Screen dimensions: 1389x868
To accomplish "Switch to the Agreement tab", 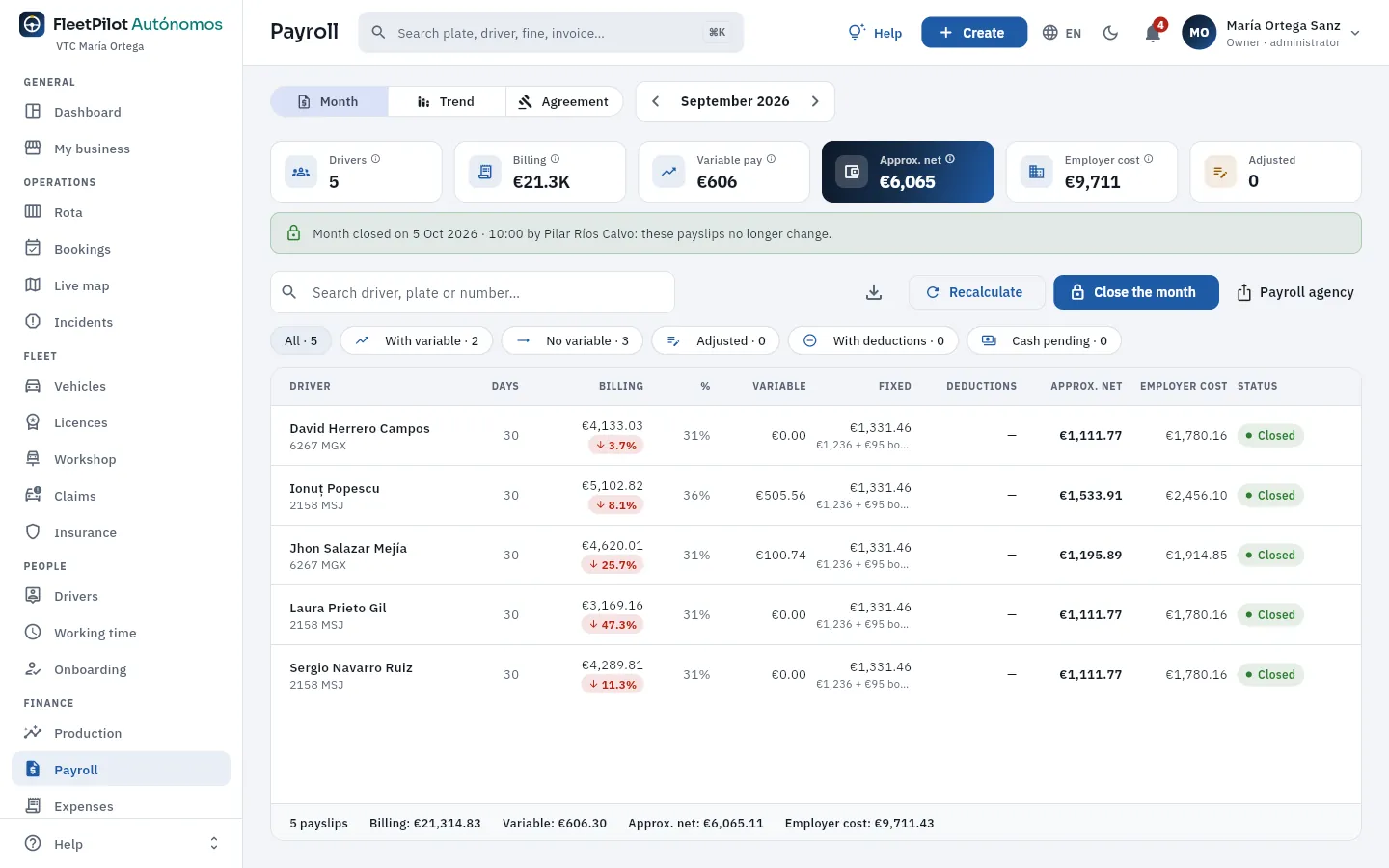I will 564,101.
